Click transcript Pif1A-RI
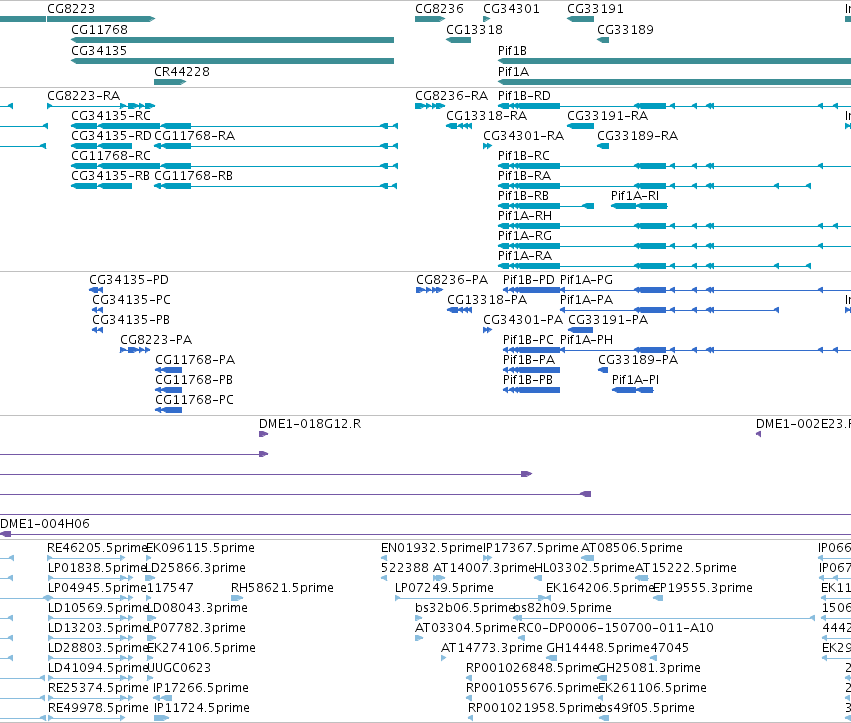 pyautogui.click(x=635, y=196)
